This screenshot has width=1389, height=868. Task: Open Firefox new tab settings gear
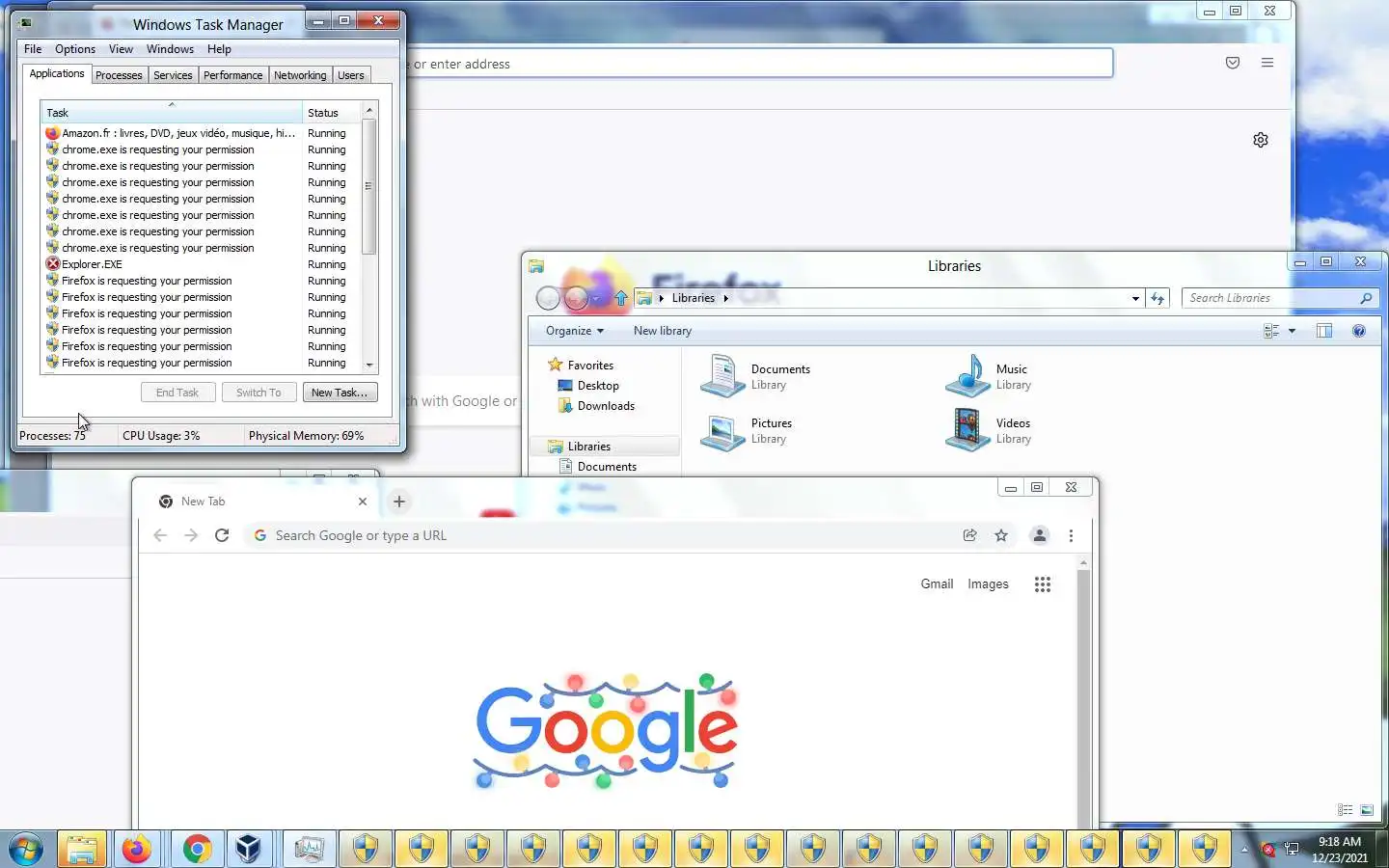point(1261,140)
